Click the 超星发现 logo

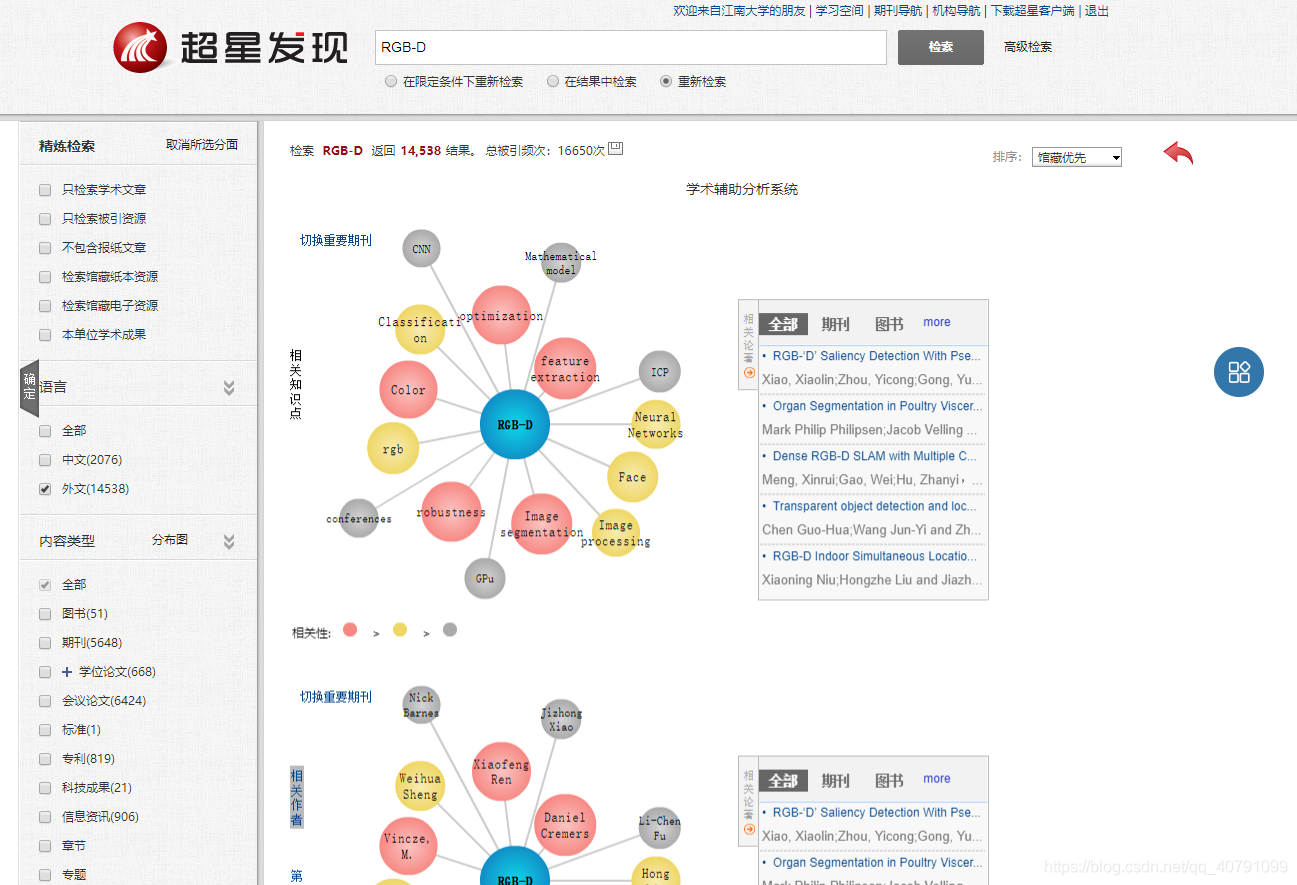[x=230, y=47]
